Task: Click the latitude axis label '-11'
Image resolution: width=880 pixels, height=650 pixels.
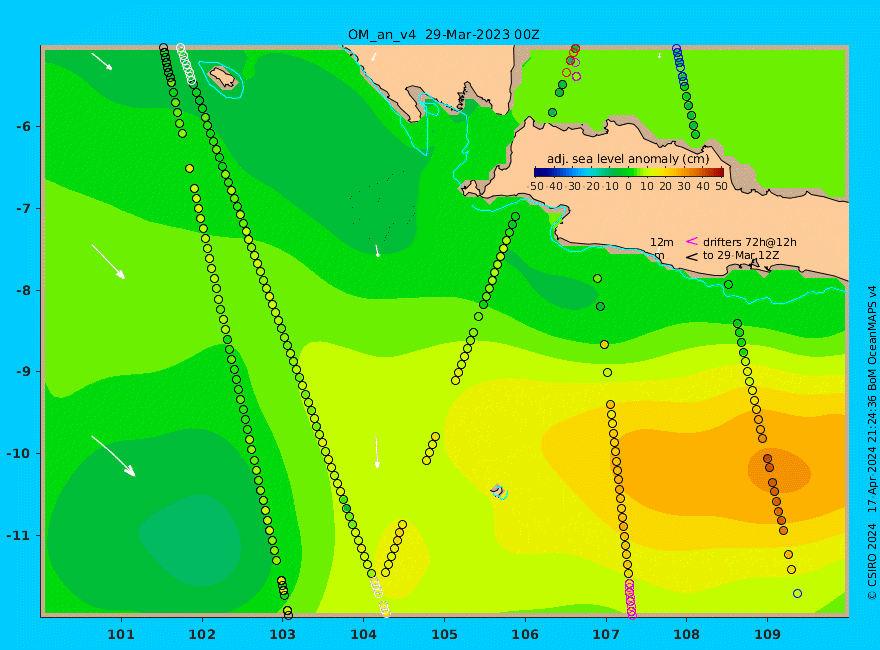Action: click(20, 535)
